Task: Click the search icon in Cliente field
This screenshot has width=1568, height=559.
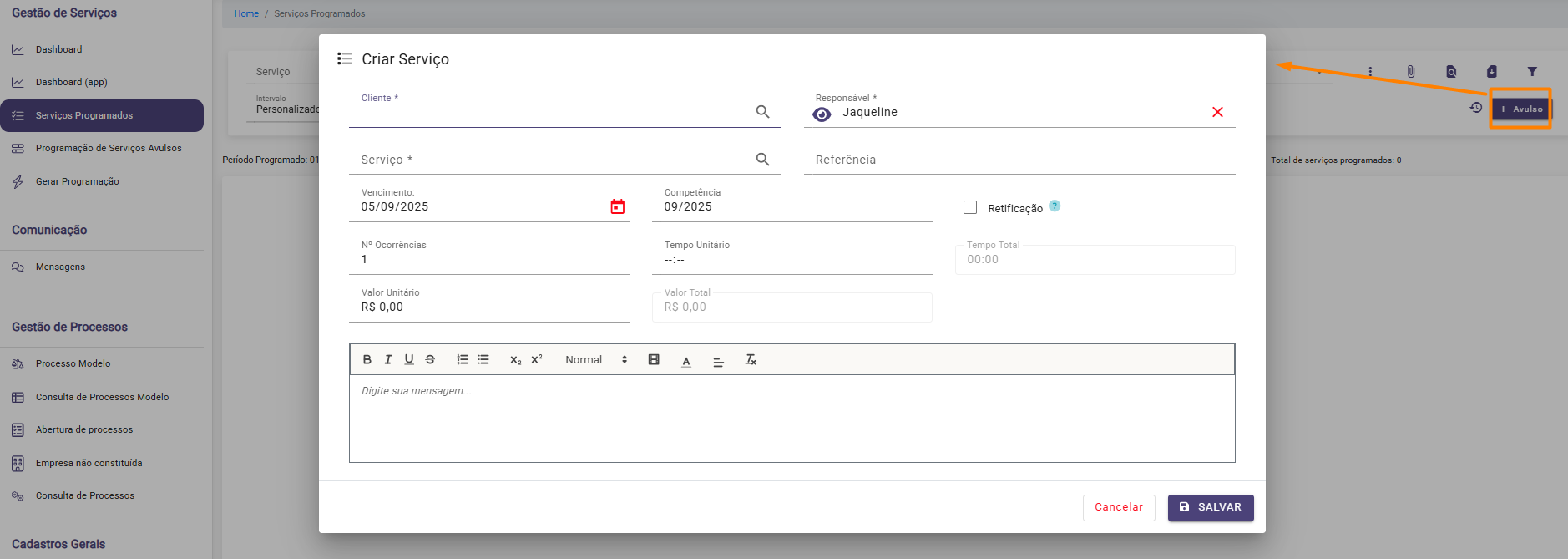Action: [762, 112]
